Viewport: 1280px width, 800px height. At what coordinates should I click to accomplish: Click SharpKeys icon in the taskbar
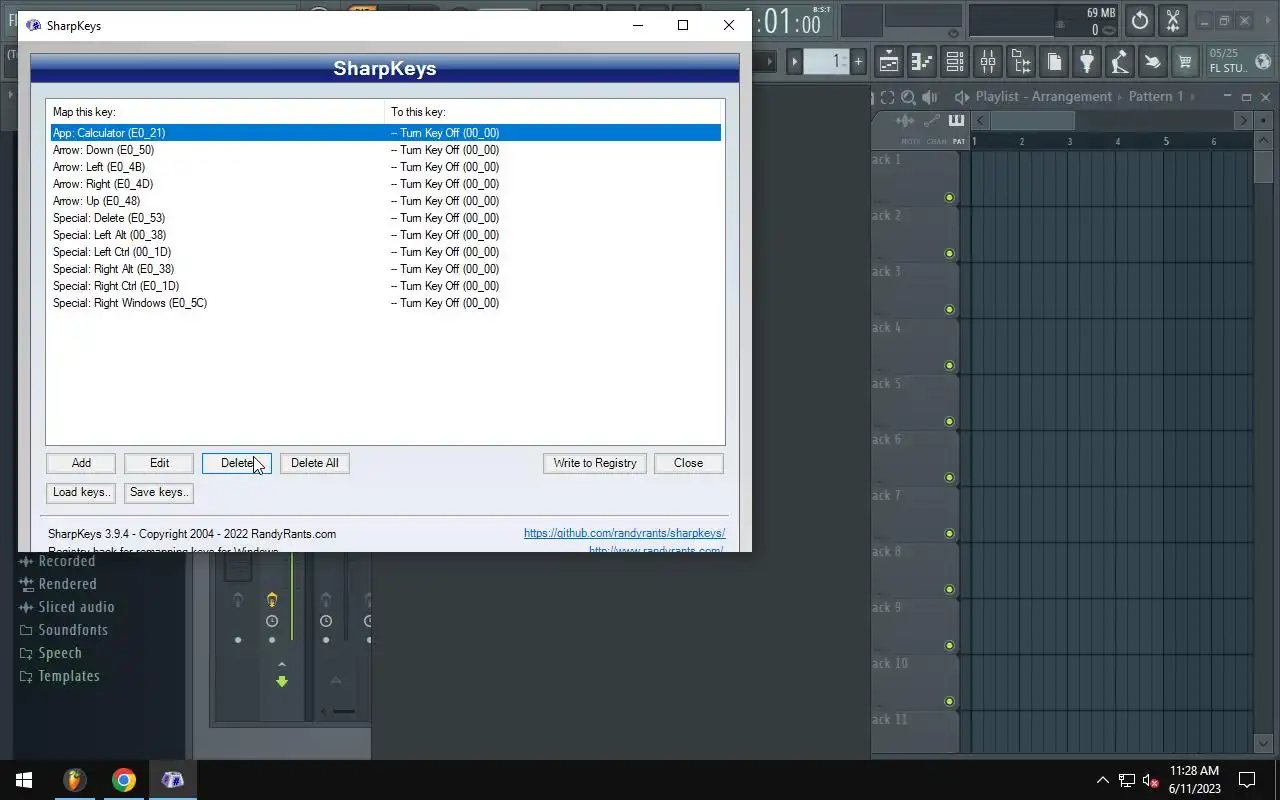172,780
